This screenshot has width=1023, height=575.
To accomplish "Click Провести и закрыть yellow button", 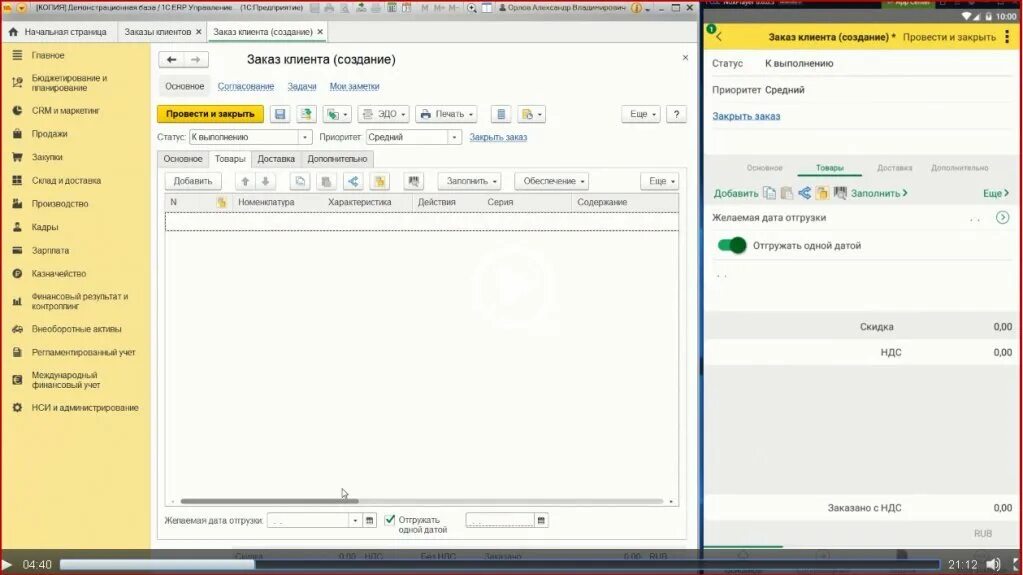I will click(x=210, y=114).
